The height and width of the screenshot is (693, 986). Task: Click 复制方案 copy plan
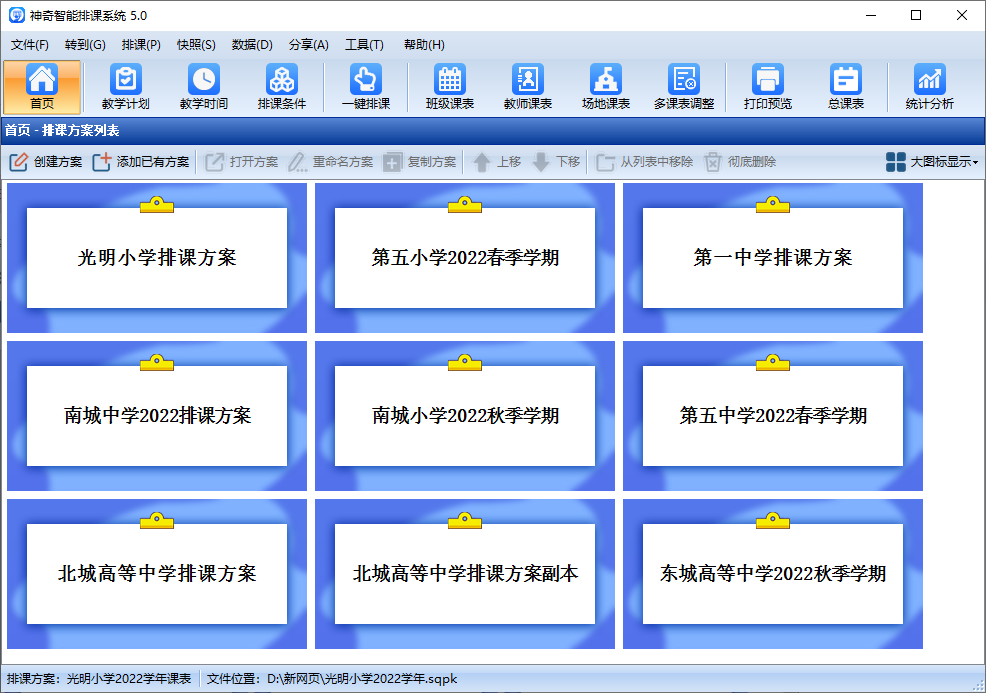coord(419,162)
